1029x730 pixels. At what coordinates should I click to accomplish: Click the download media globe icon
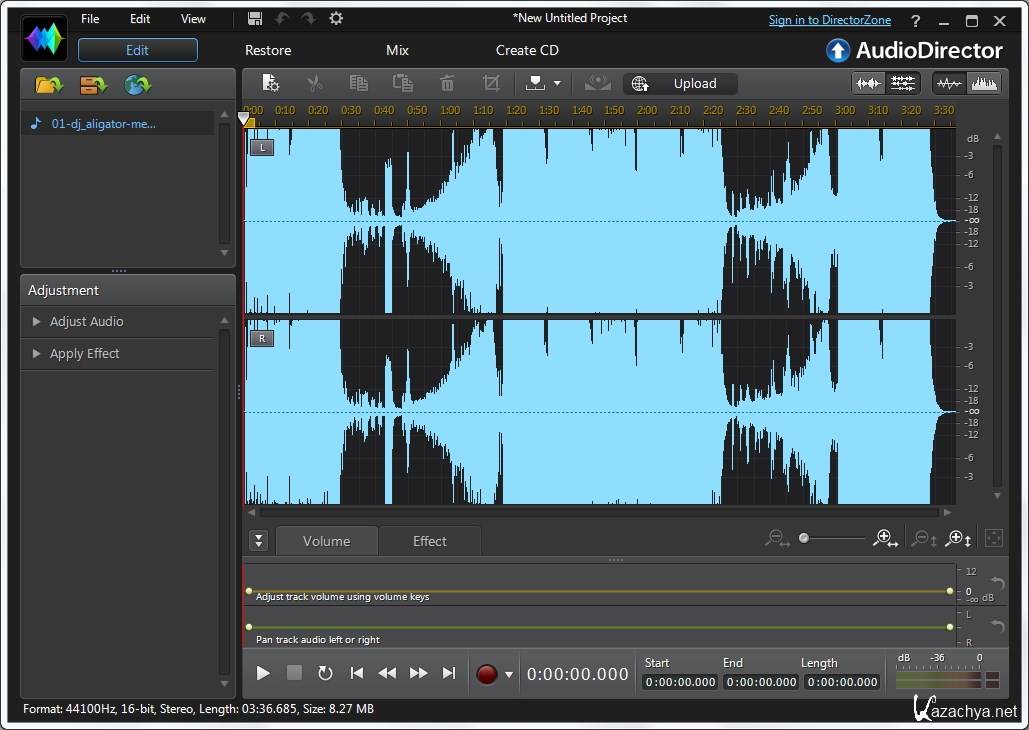137,85
